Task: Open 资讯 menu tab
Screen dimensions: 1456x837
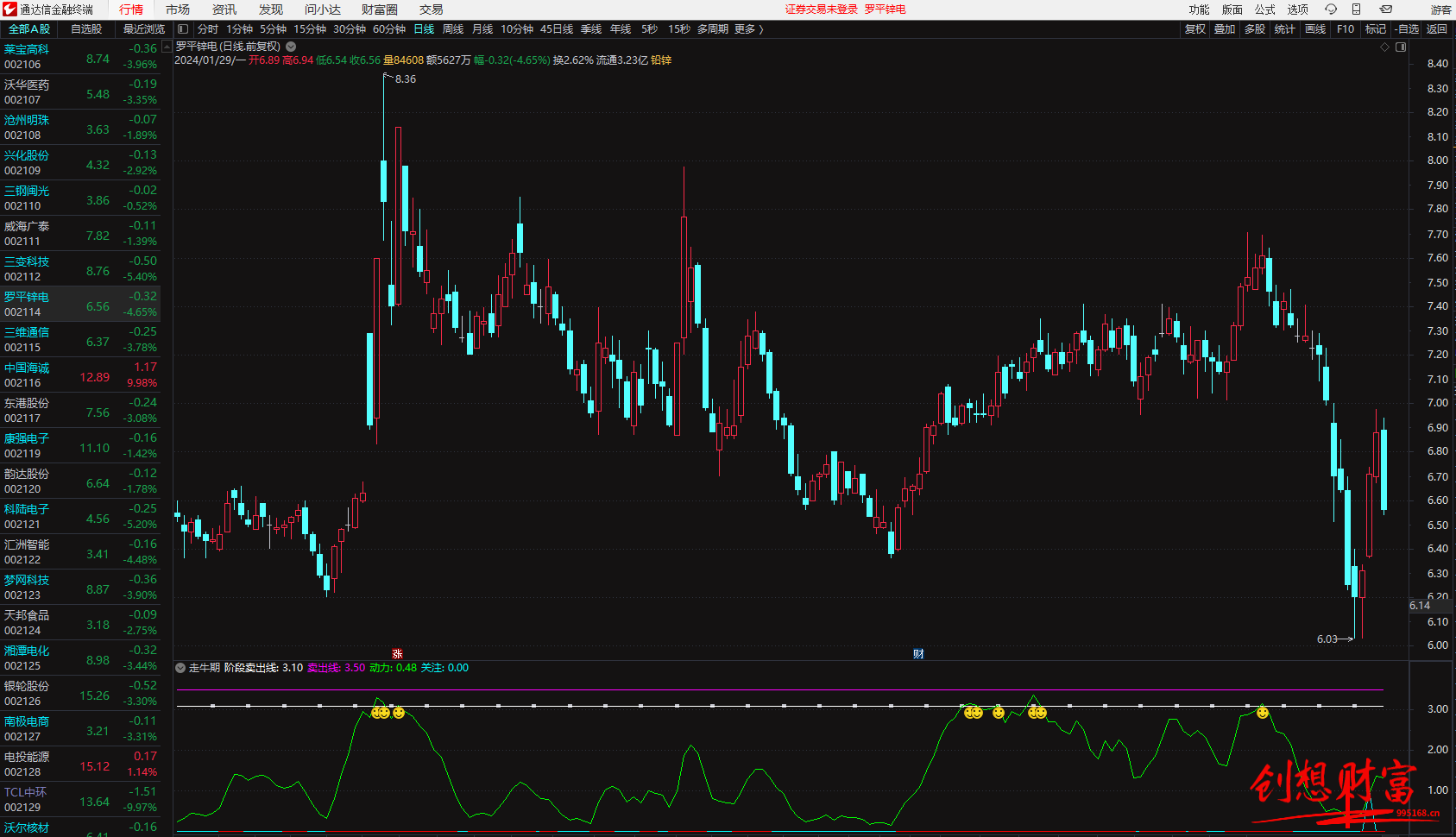Action: 224,9
